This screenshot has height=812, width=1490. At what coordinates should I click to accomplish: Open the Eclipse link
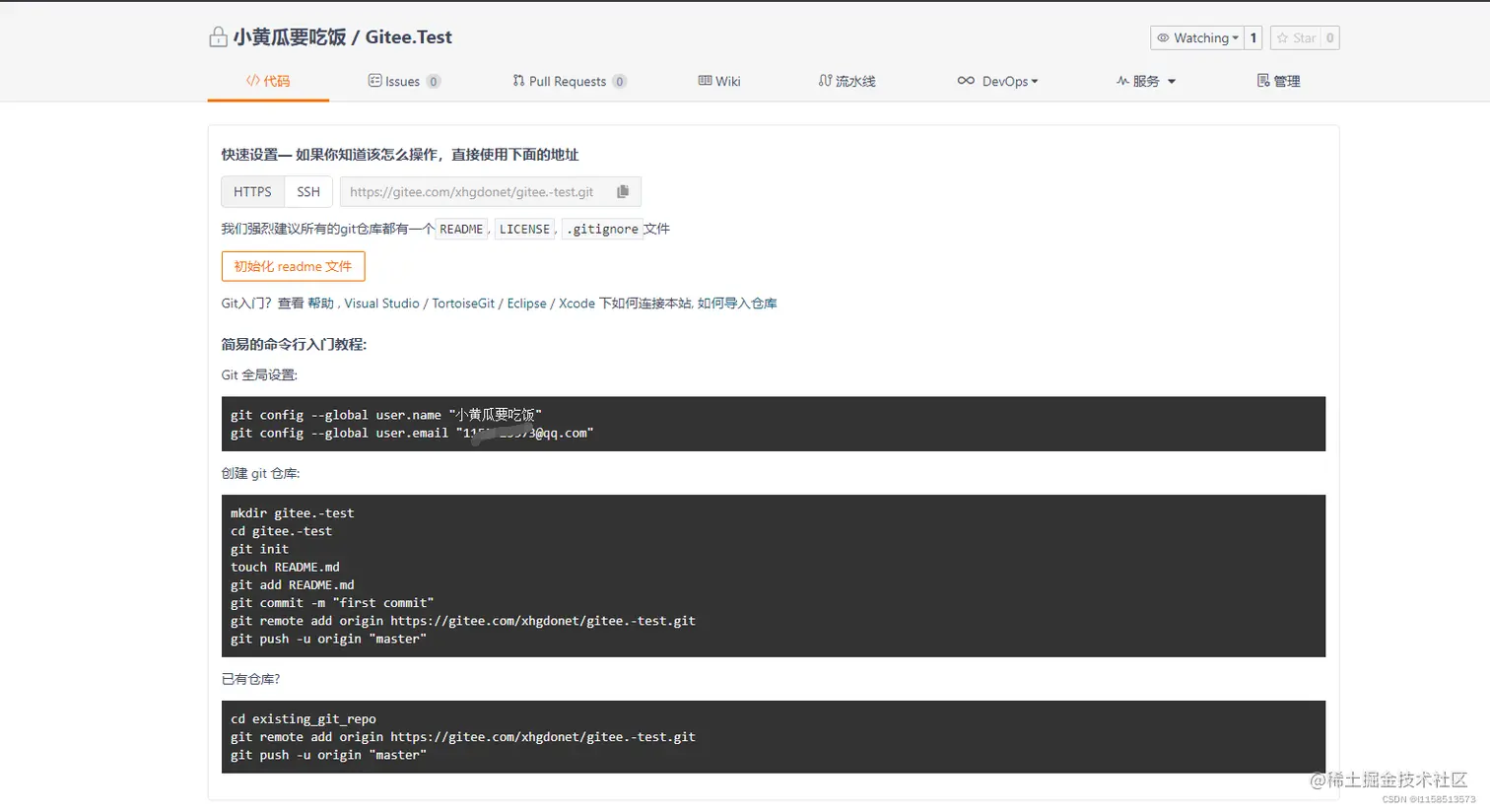[x=526, y=304]
